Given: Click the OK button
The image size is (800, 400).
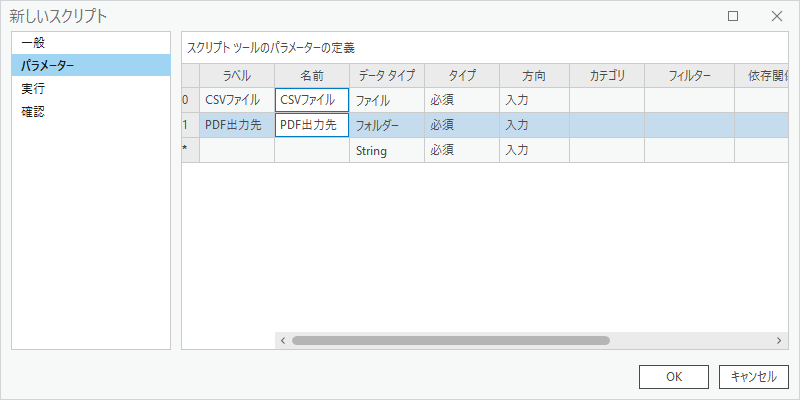Looking at the screenshot, I should (x=673, y=377).
